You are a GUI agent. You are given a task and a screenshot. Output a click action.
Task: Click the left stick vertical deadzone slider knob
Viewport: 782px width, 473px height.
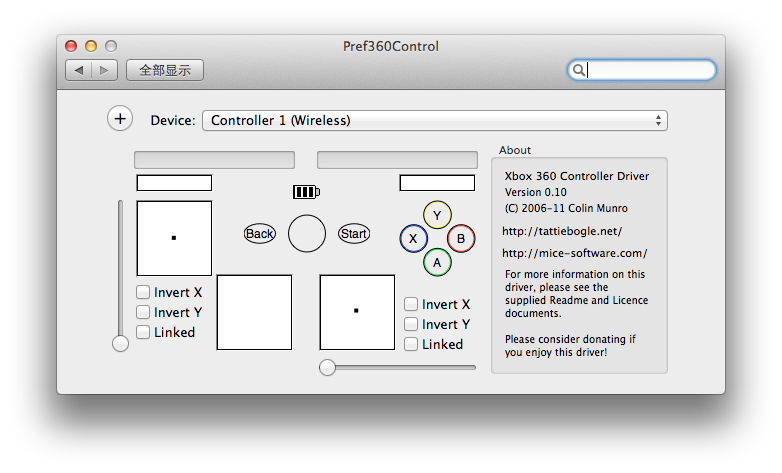click(120, 343)
